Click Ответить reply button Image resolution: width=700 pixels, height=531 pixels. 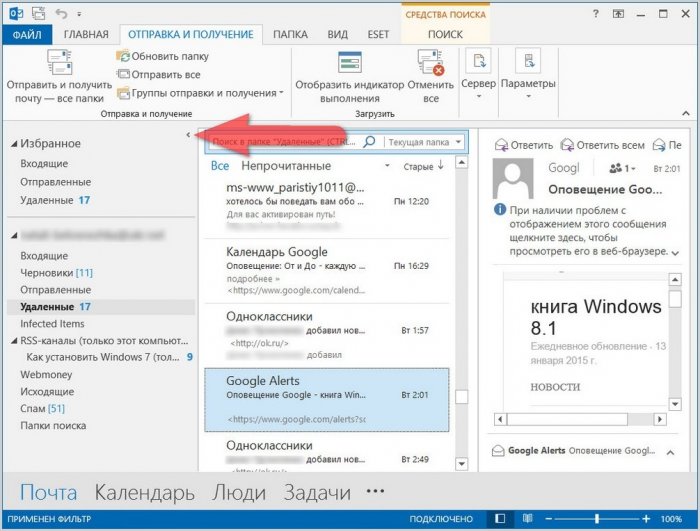524,145
